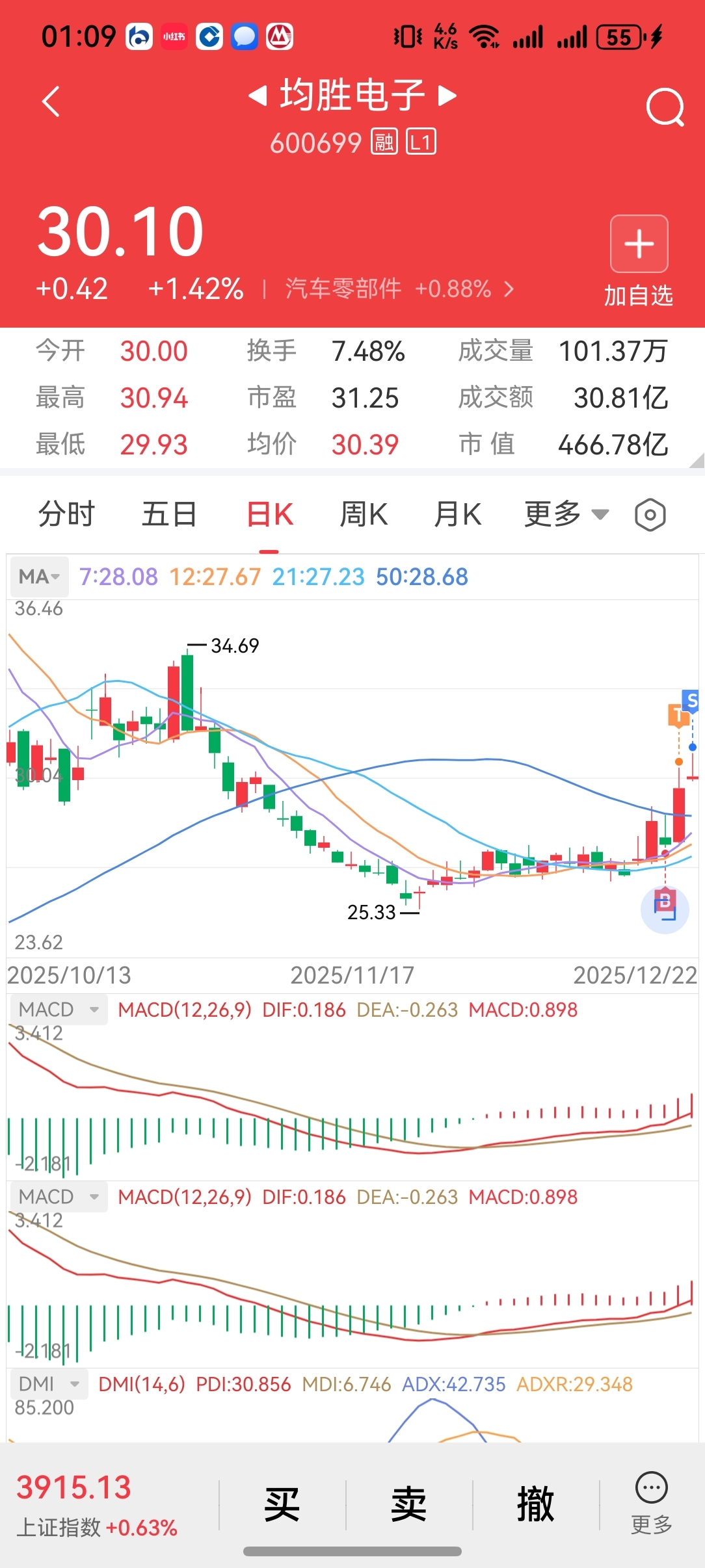Tap the 12:27.67 moving average value
This screenshot has height=1568, width=705.
(215, 577)
